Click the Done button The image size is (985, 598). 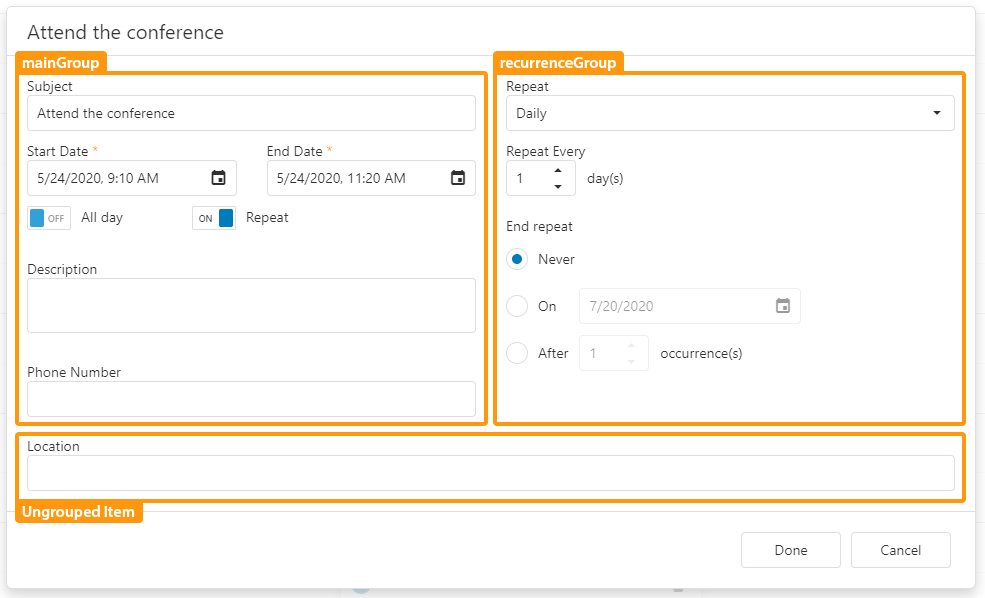coord(791,550)
